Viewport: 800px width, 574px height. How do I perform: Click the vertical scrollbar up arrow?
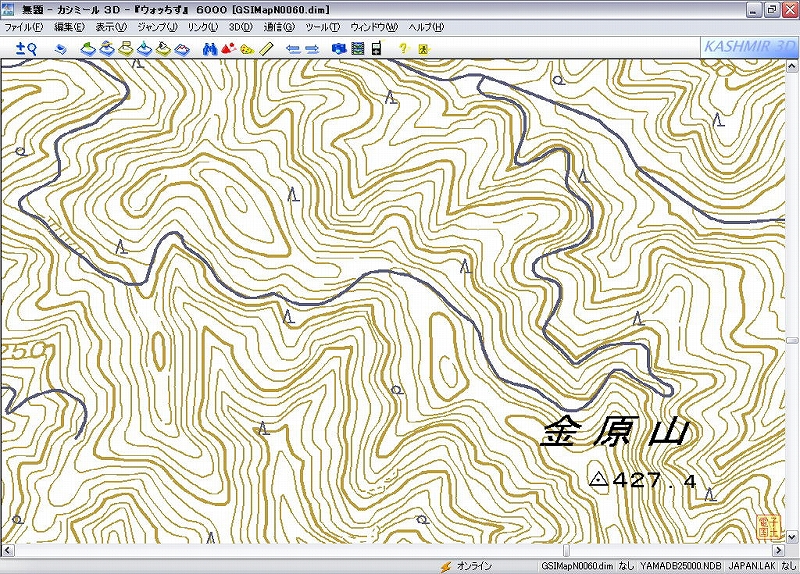coord(792,66)
